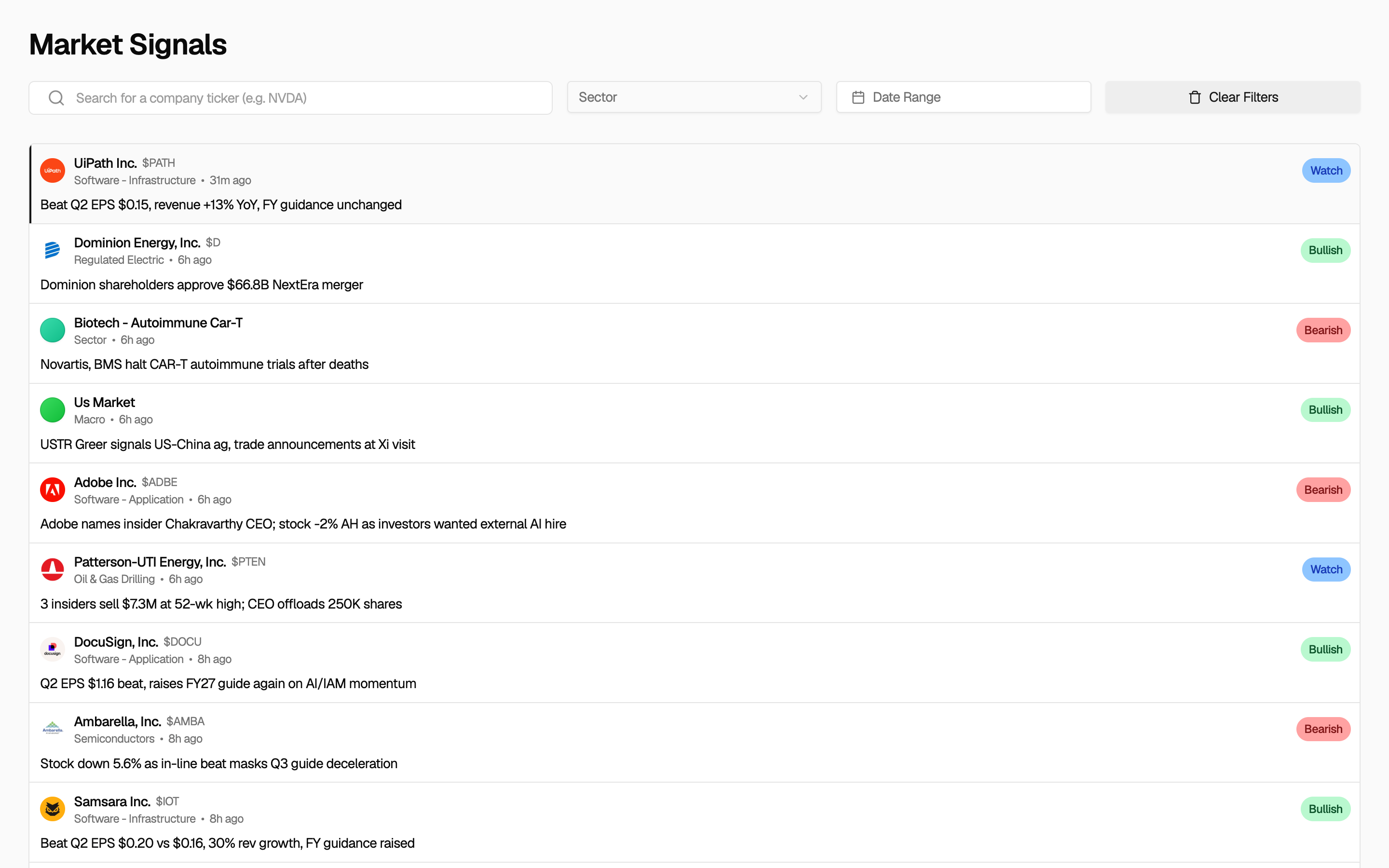Click the Watch badge on UiPath
This screenshot has width=1389, height=868.
coord(1326,171)
